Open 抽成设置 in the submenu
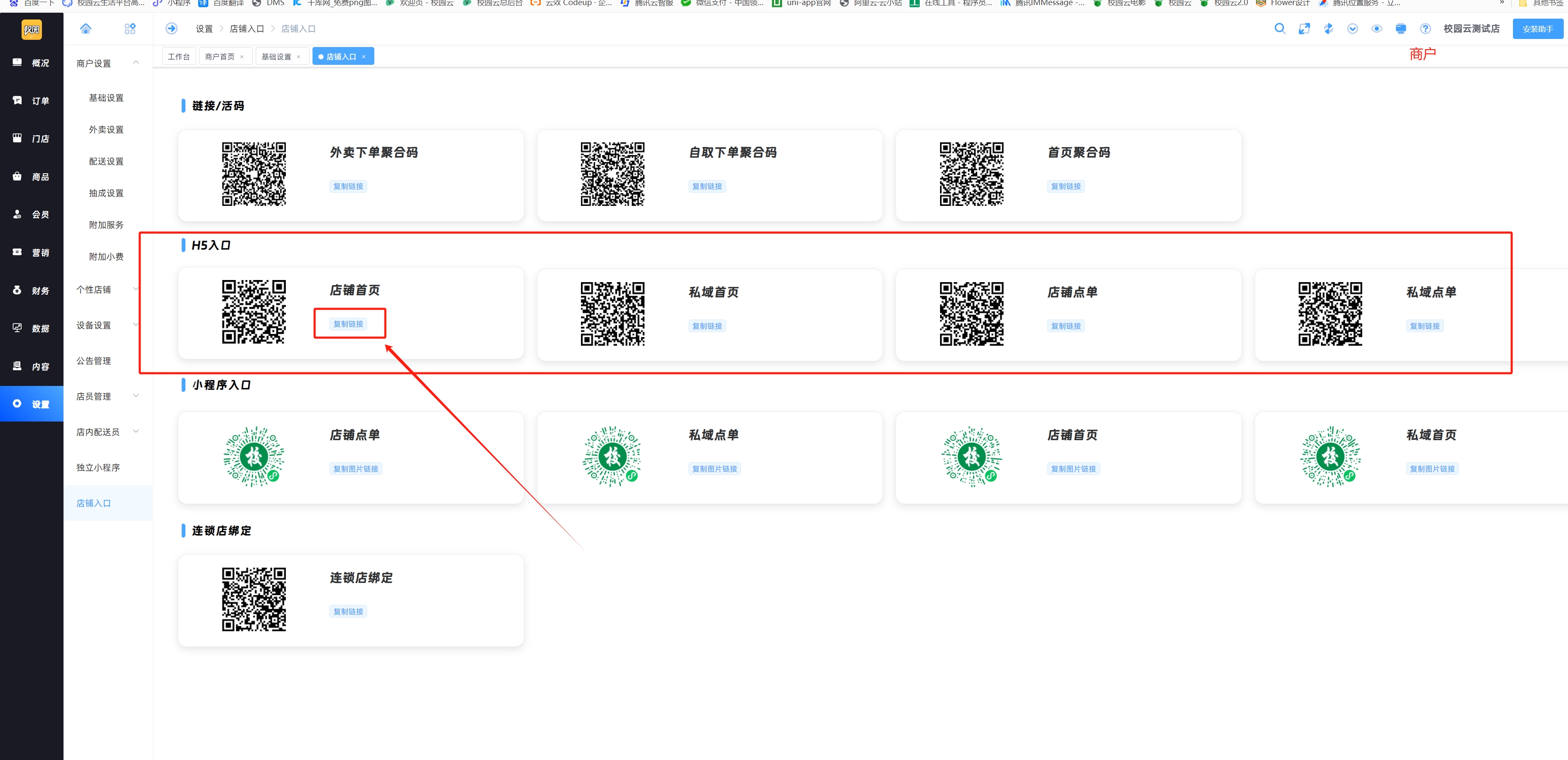This screenshot has height=760, width=1568. [107, 193]
